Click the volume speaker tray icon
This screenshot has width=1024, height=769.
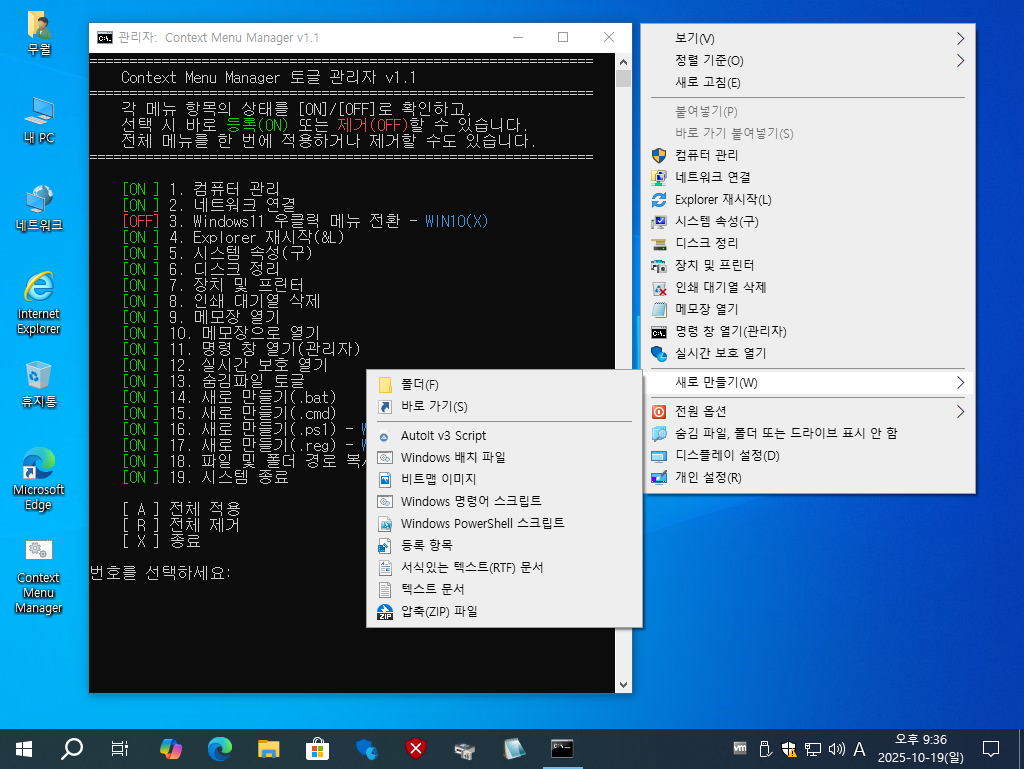(836, 749)
